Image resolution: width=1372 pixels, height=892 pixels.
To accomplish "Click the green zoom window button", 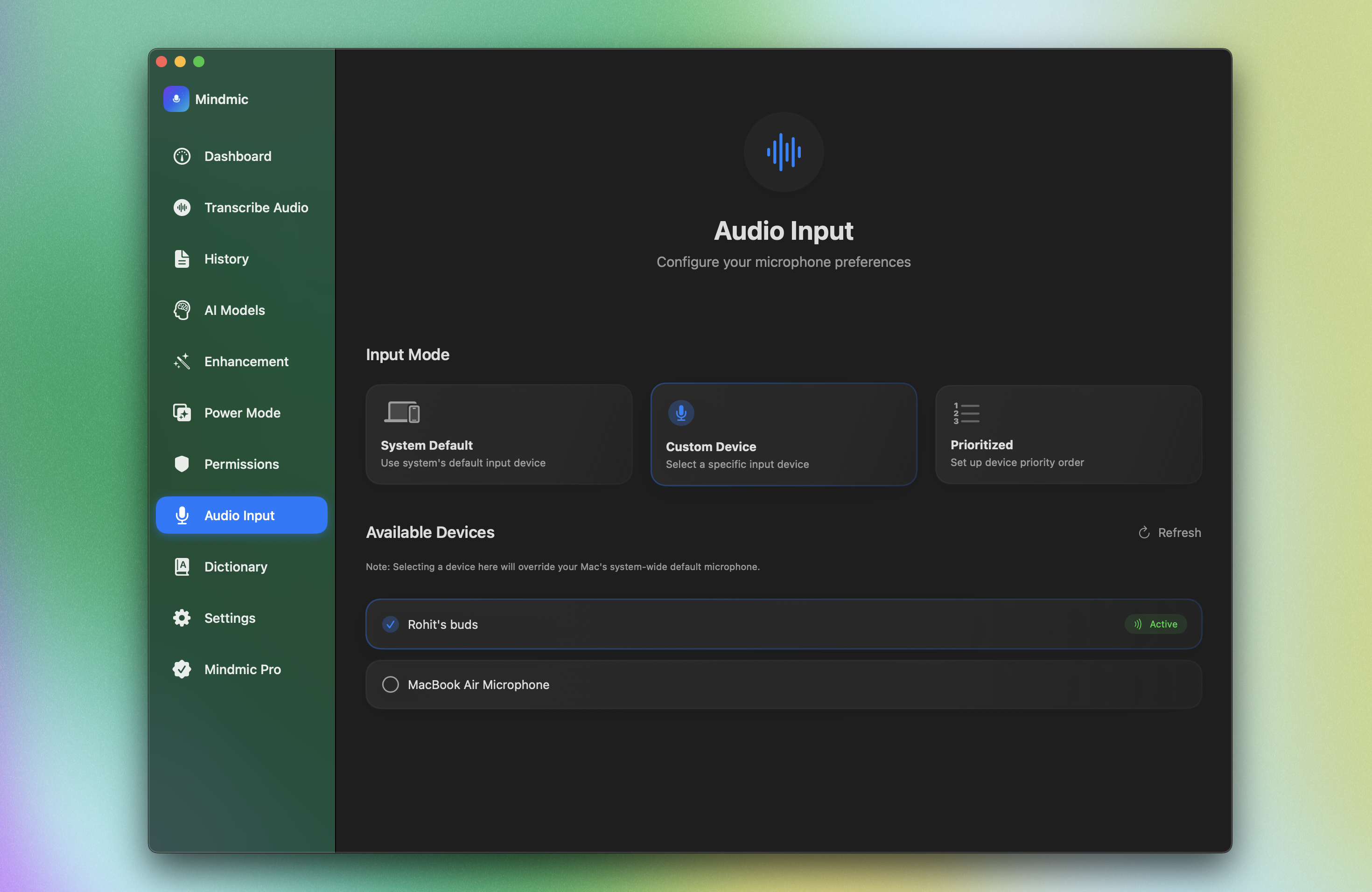I will coord(199,62).
